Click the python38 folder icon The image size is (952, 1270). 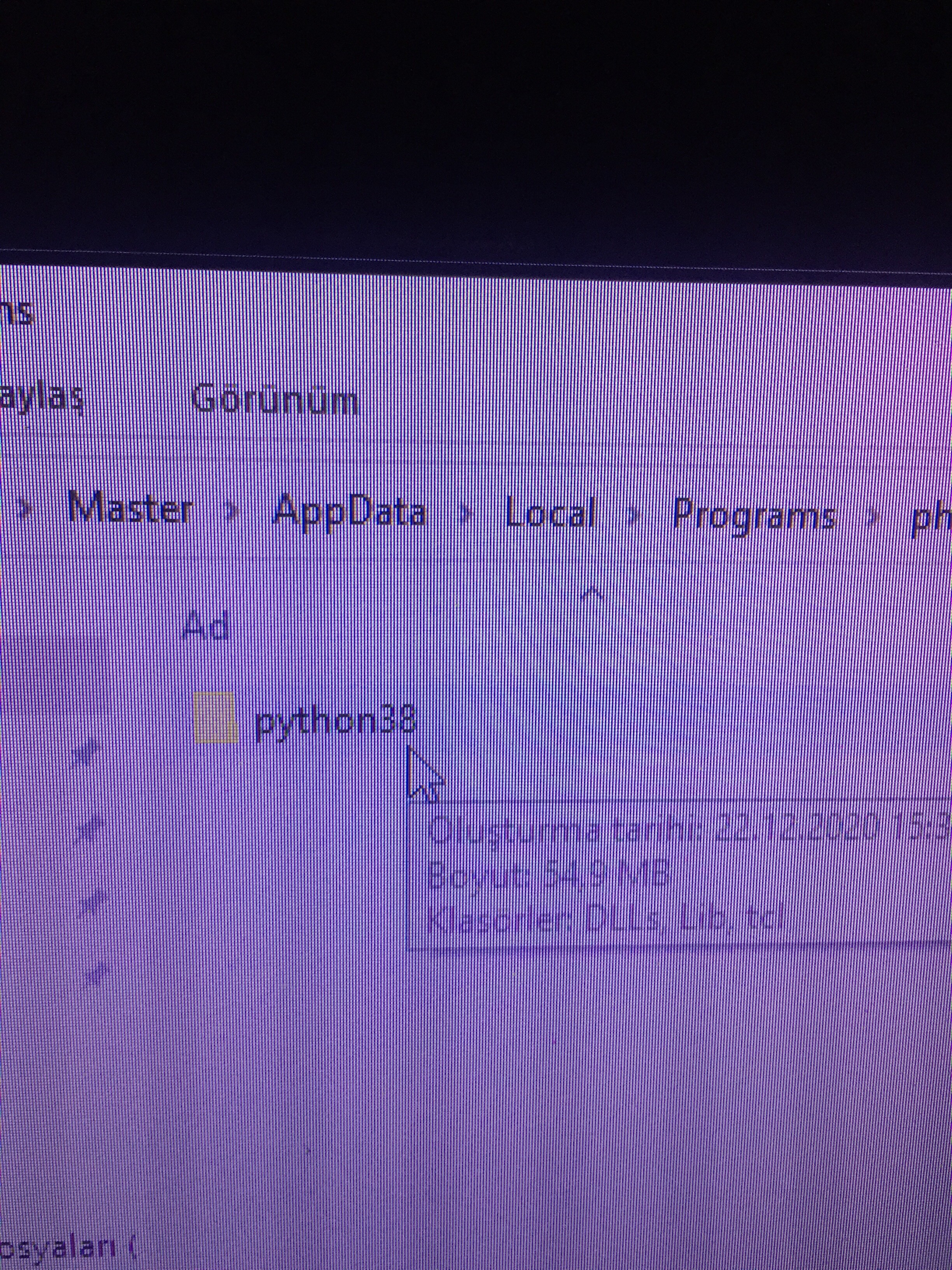click(x=216, y=717)
